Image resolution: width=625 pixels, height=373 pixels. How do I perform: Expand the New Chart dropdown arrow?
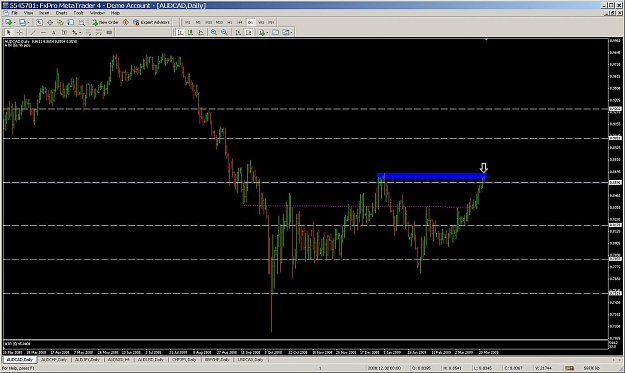point(15,23)
